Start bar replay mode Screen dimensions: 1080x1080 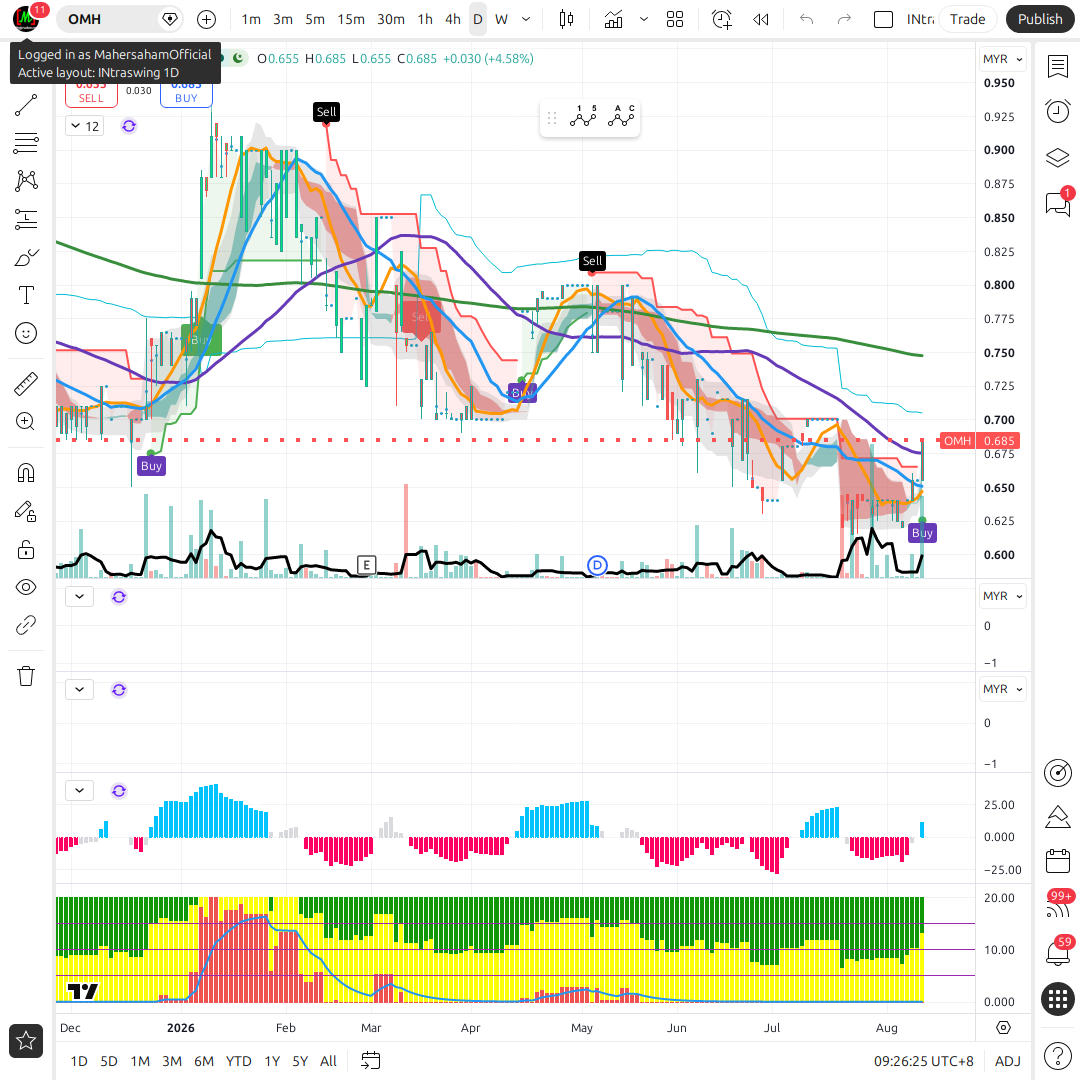[x=761, y=19]
